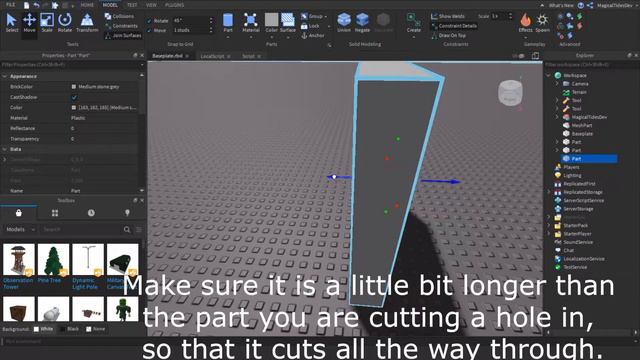Open the Create constraint tool
This screenshot has width=640, height=360.
[413, 23]
